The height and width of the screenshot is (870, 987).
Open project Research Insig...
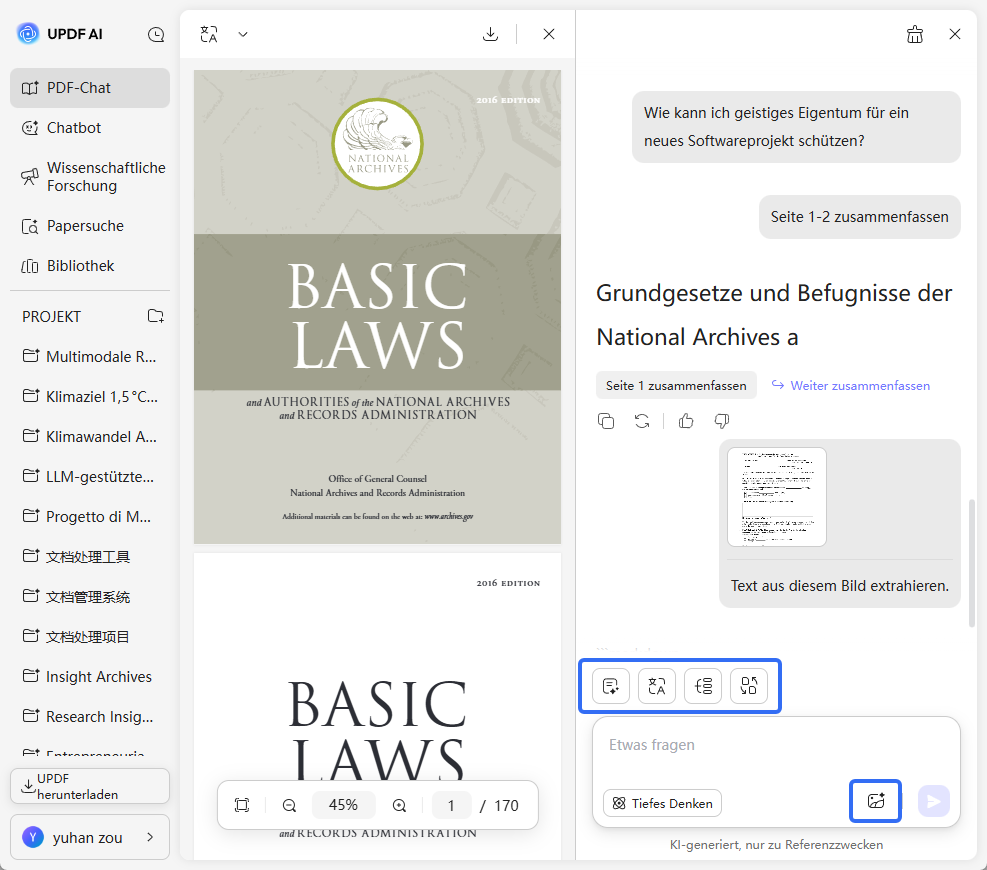90,716
